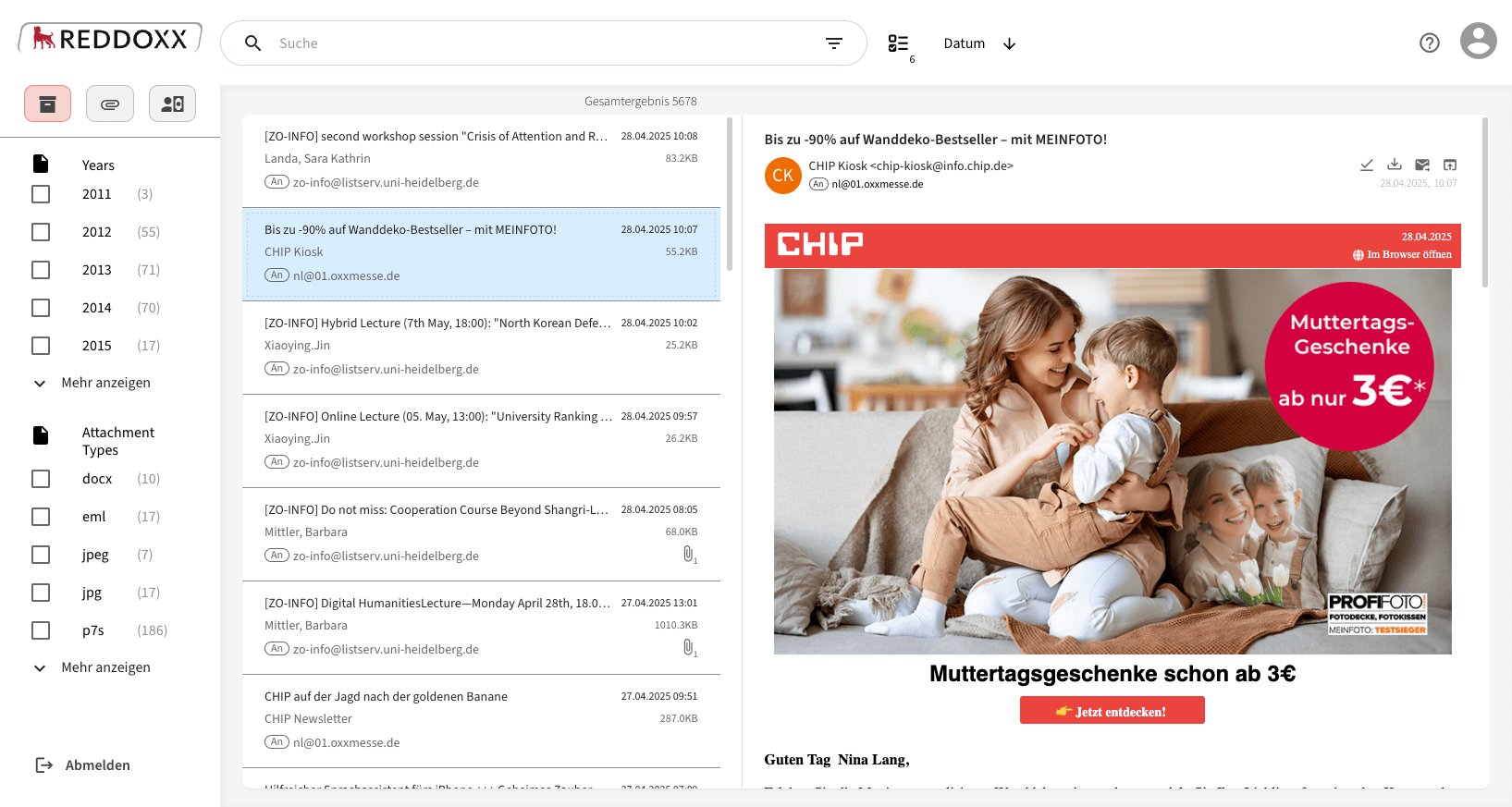Screen dimensions: 1512x807
Task: Open the email in a new window
Action: pyautogui.click(x=1450, y=165)
